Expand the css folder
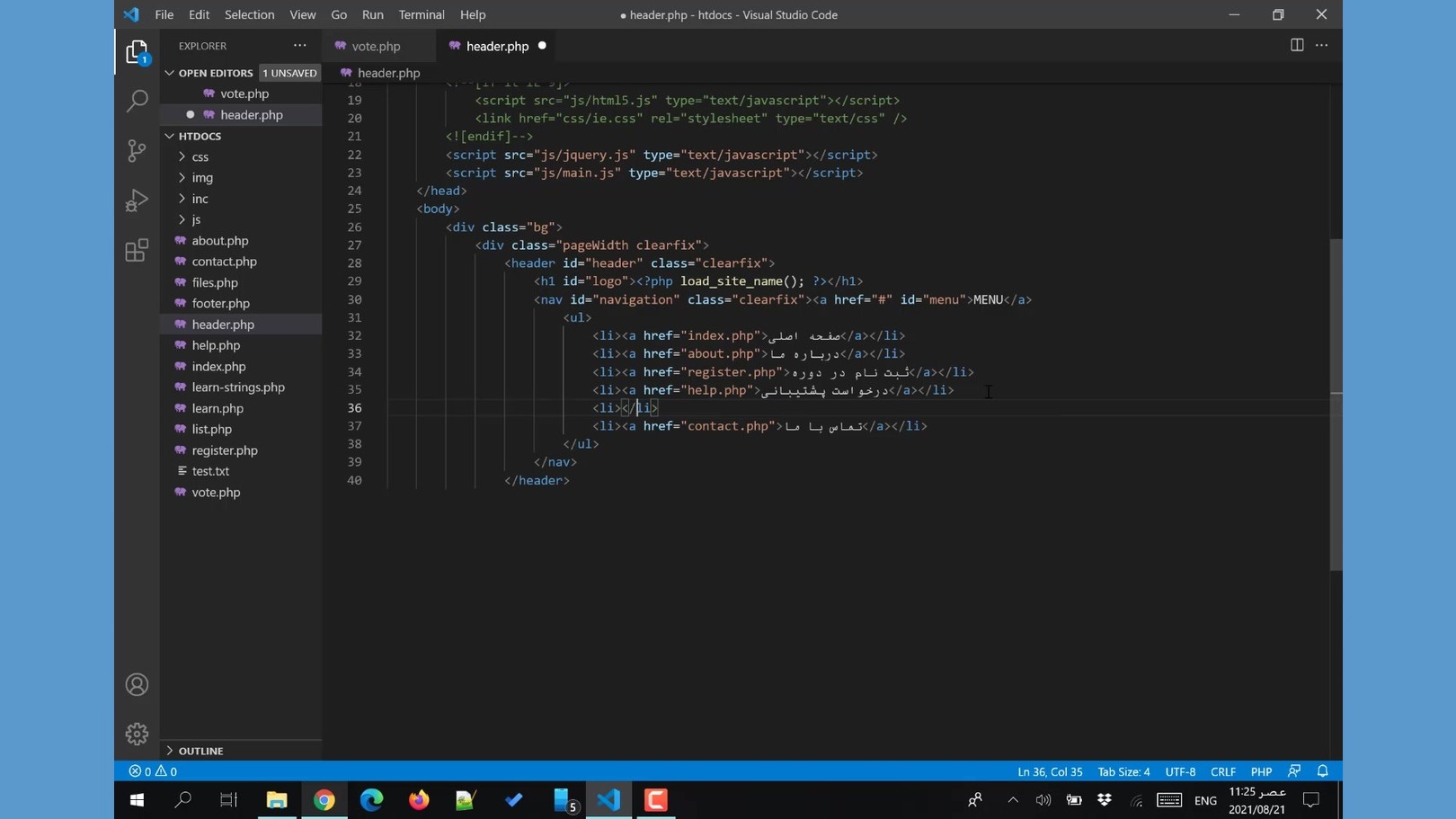 click(x=200, y=156)
